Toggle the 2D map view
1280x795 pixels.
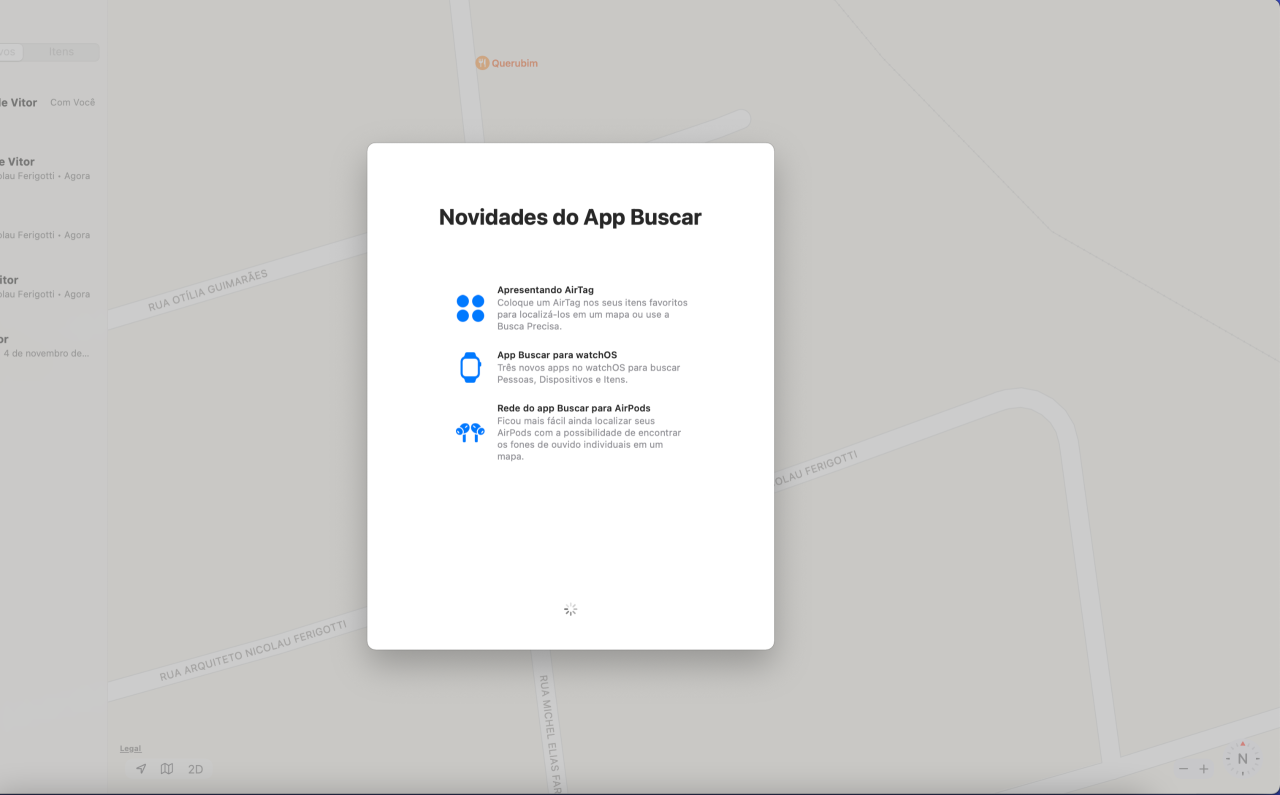coord(196,769)
